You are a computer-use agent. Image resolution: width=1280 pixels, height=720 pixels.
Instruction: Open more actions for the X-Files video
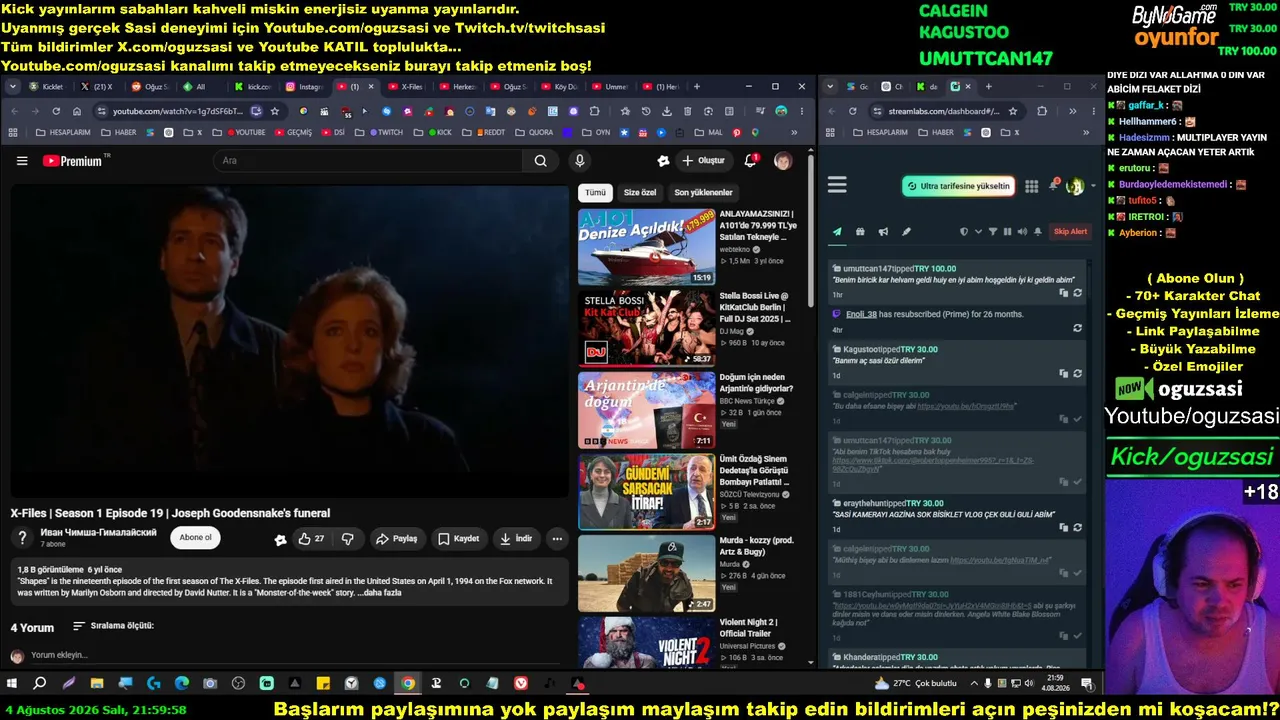tap(557, 539)
